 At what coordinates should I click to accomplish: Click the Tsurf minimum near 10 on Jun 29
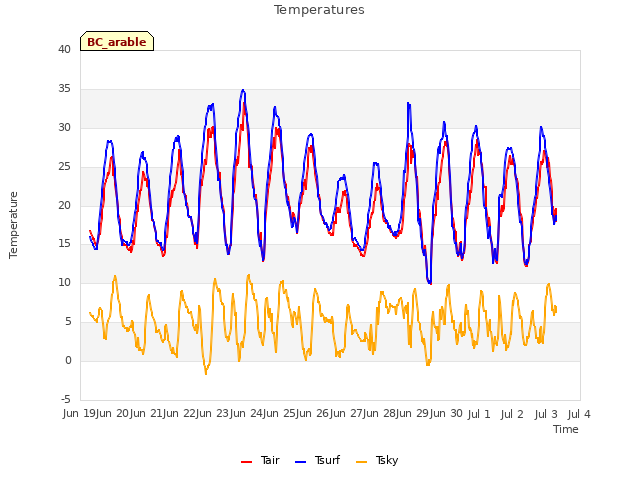click(x=429, y=282)
